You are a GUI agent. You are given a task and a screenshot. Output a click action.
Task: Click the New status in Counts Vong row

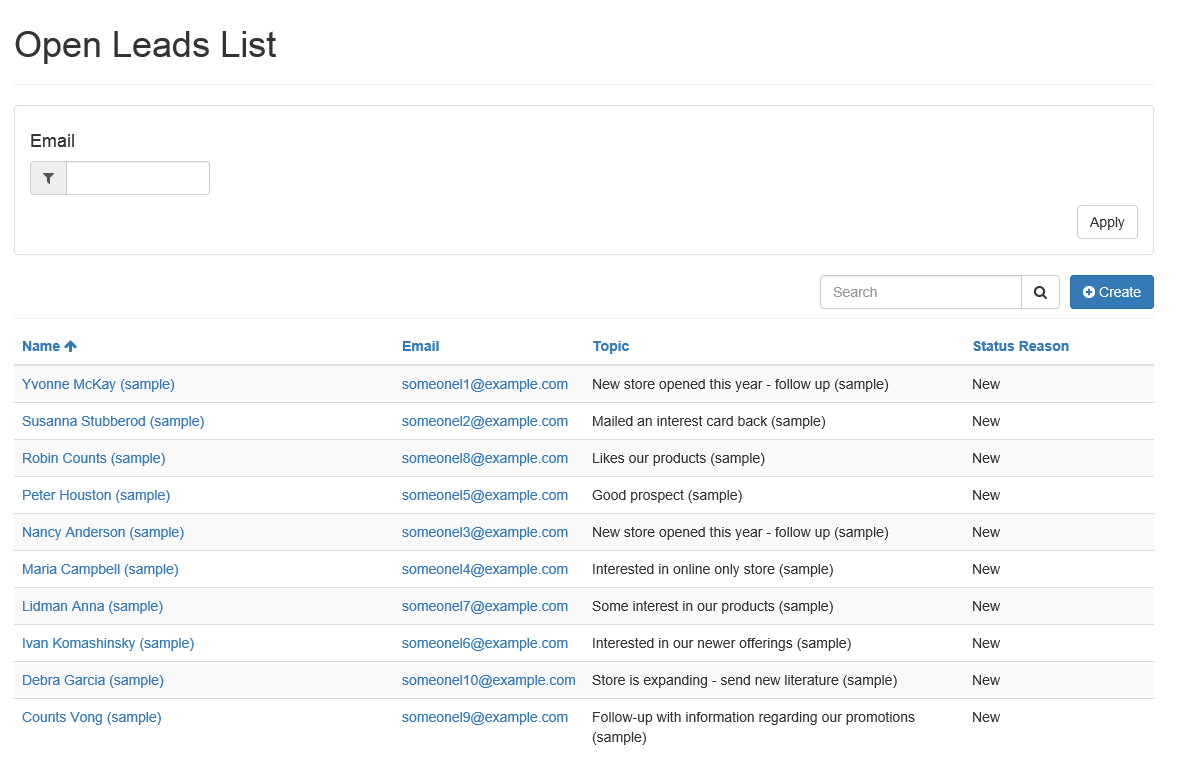click(986, 718)
